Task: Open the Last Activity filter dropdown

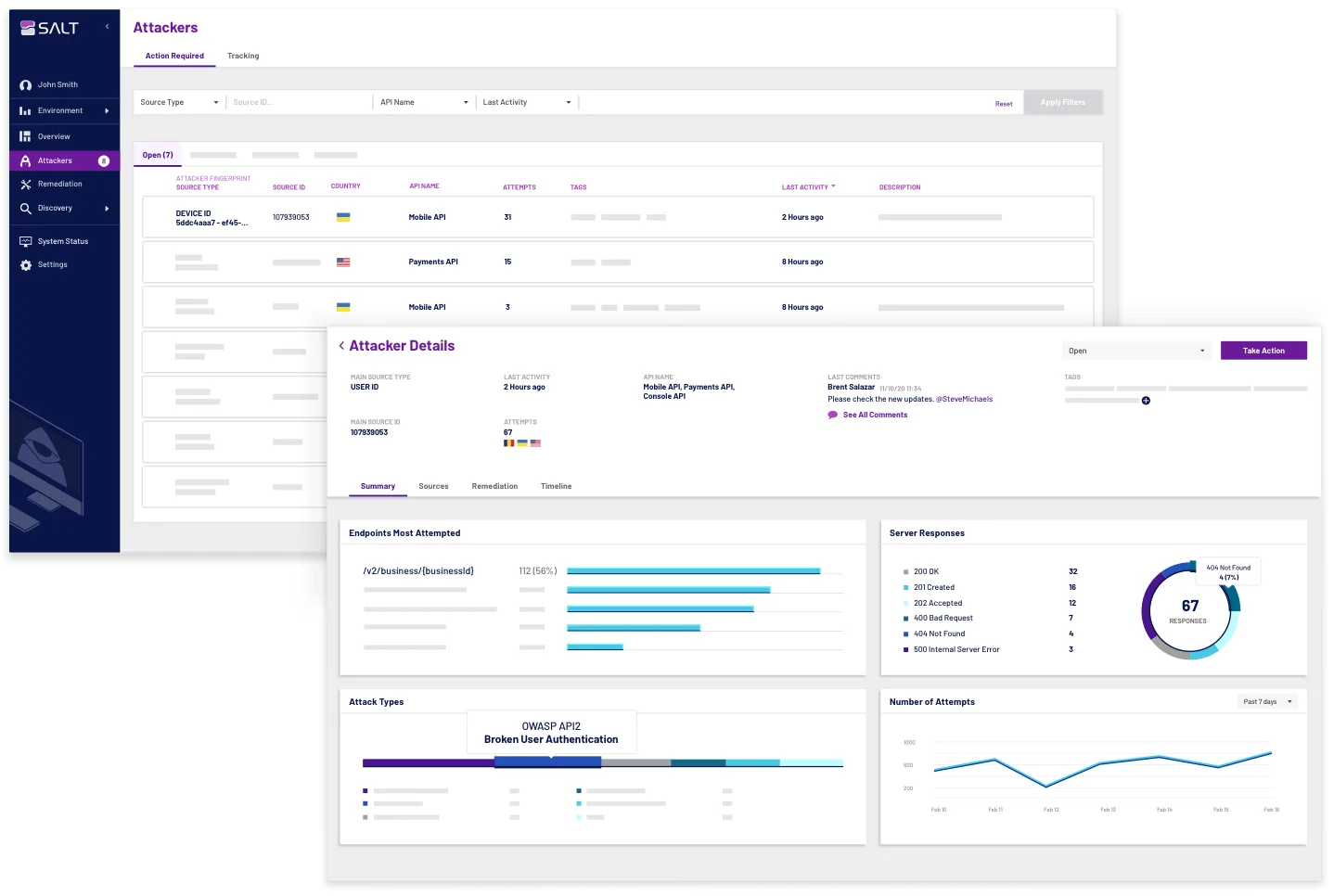Action: pyautogui.click(x=525, y=102)
